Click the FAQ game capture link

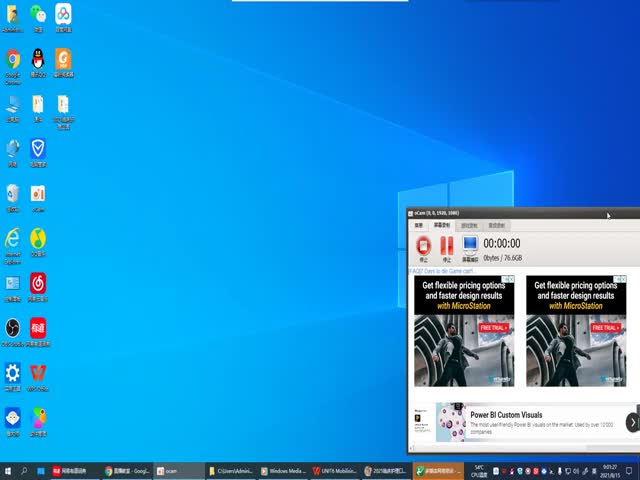445,270
